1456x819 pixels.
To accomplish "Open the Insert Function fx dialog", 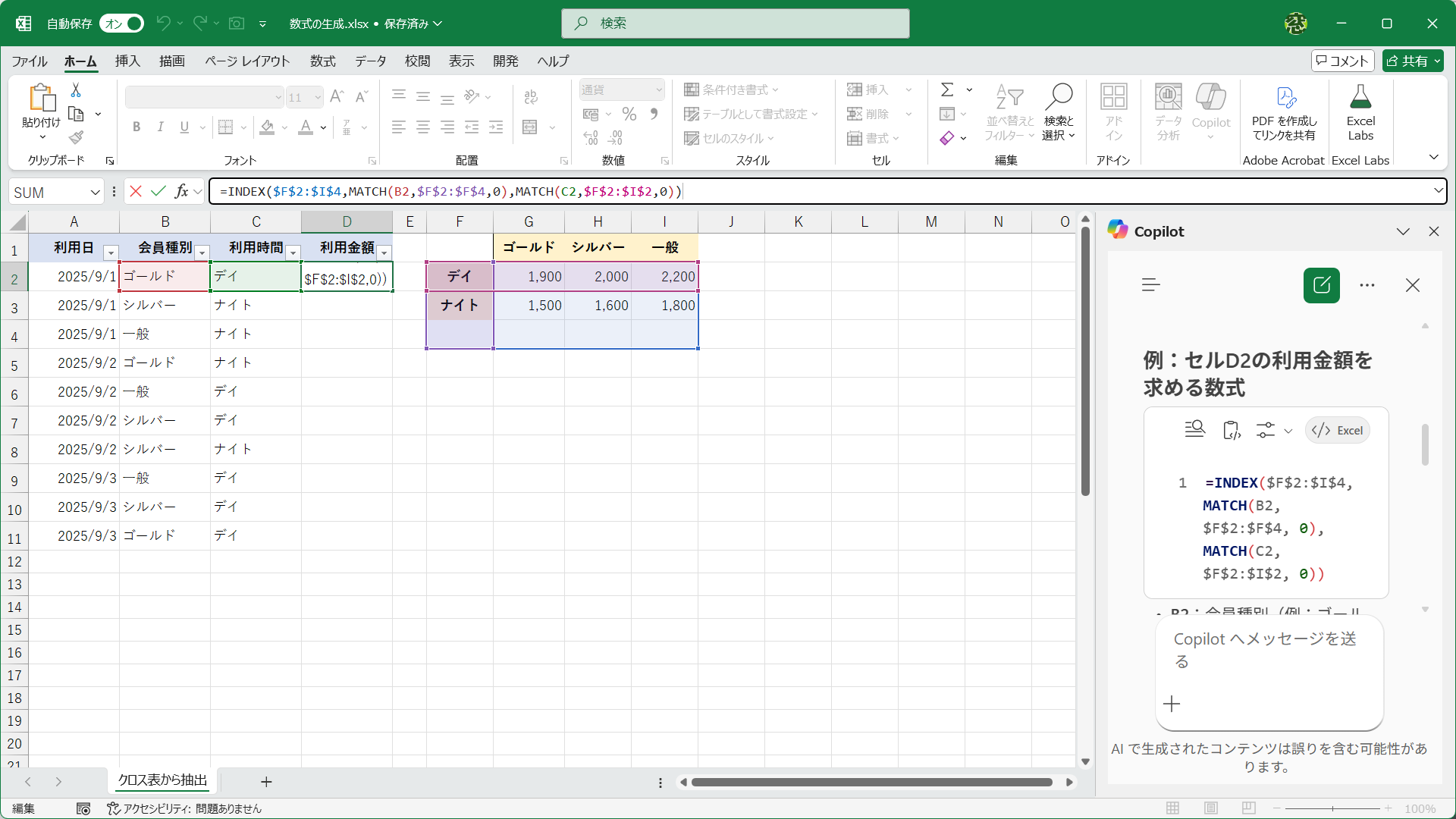I will 181,191.
